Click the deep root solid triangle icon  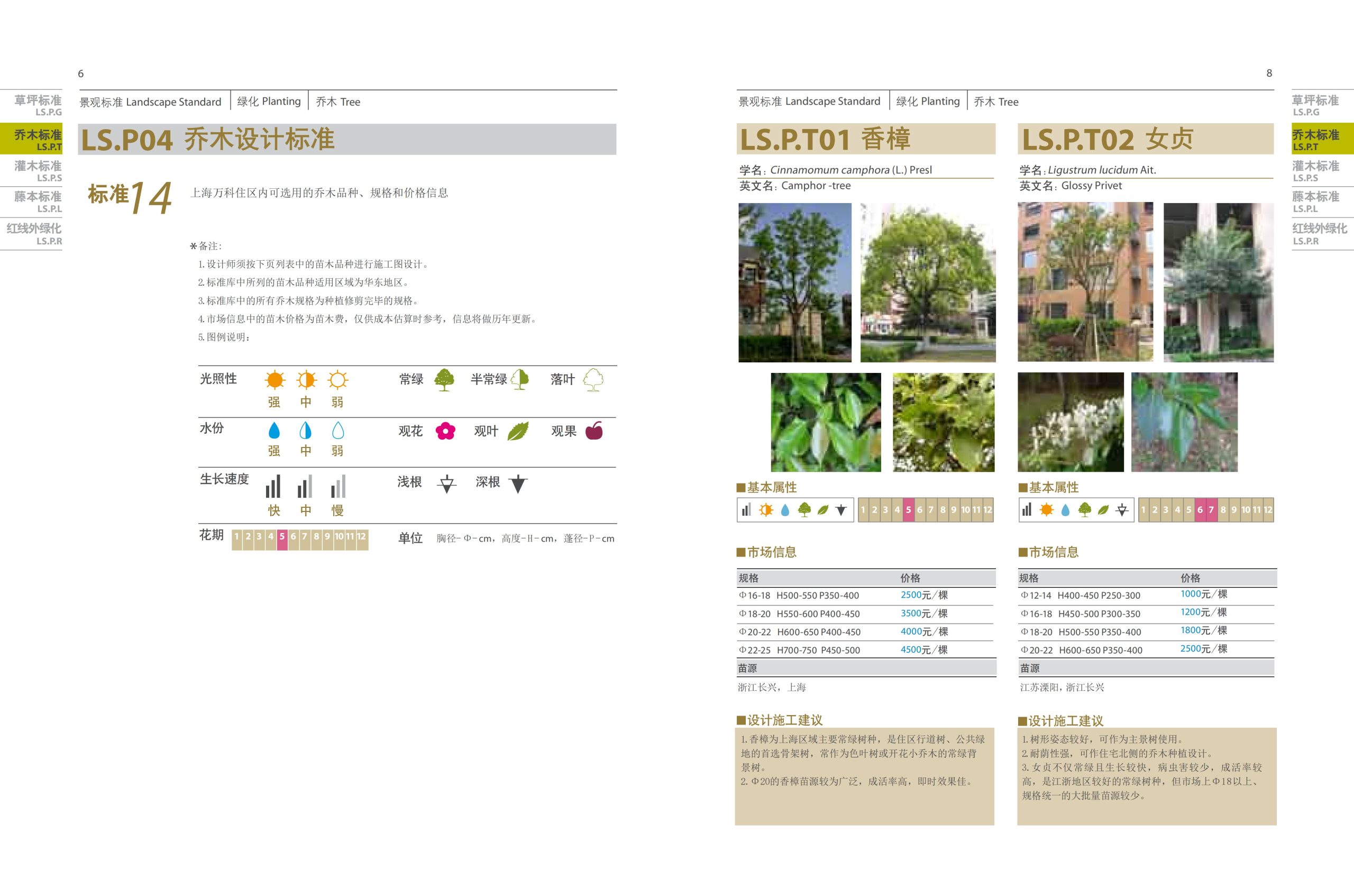pyautogui.click(x=518, y=483)
